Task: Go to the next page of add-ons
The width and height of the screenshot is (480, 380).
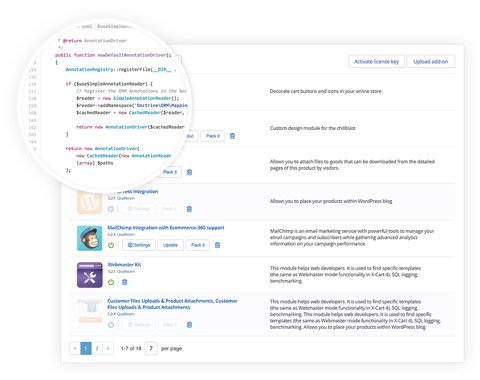Action: pyautogui.click(x=108, y=348)
